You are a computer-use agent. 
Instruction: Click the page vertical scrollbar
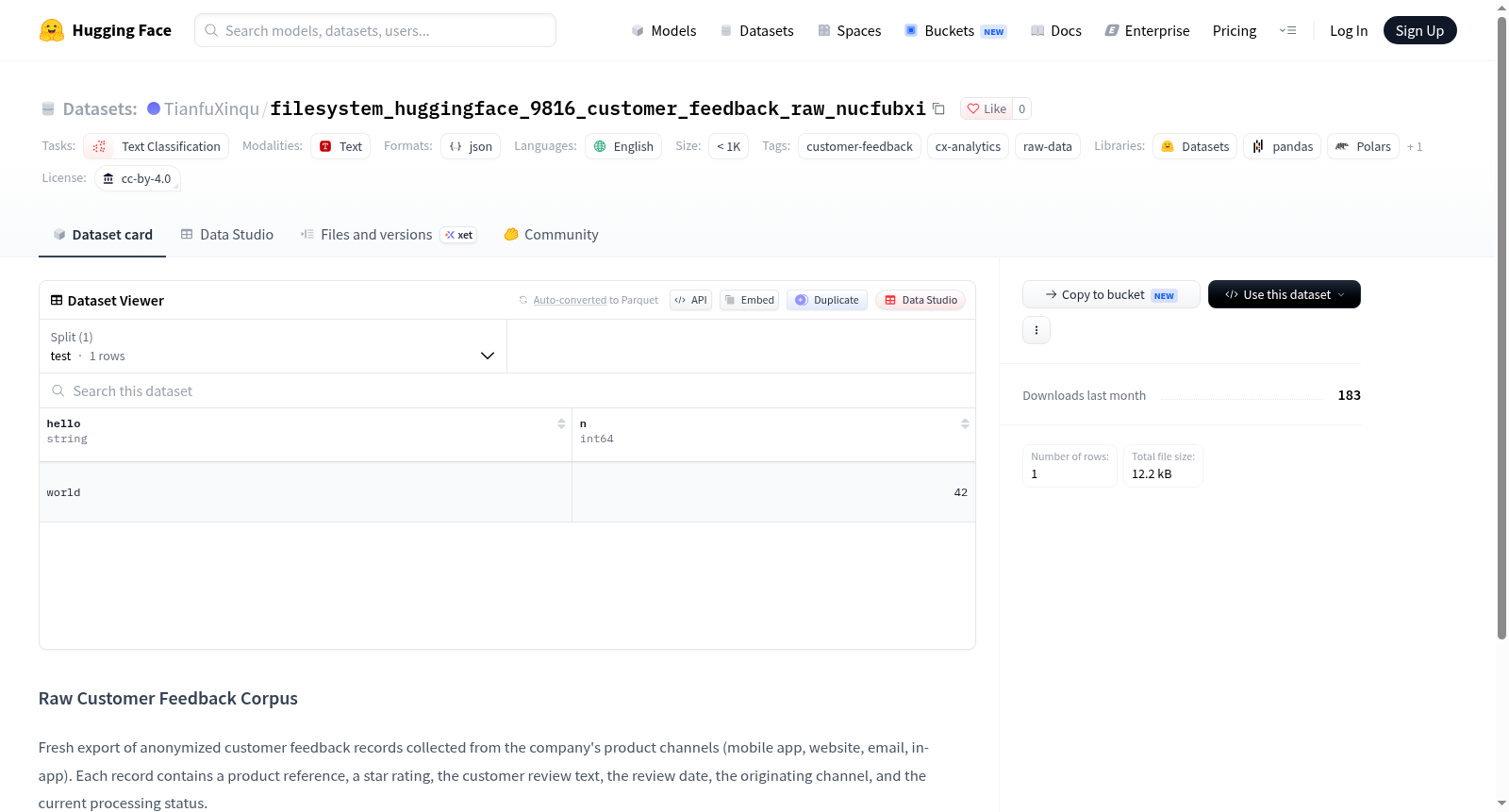point(1501,327)
